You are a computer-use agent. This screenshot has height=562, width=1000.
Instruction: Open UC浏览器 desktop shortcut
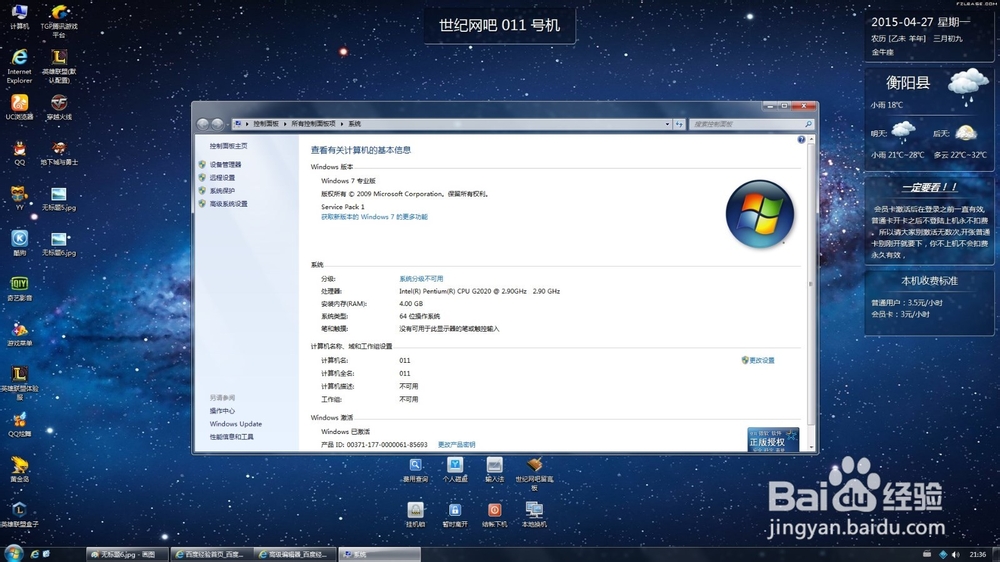coord(19,107)
